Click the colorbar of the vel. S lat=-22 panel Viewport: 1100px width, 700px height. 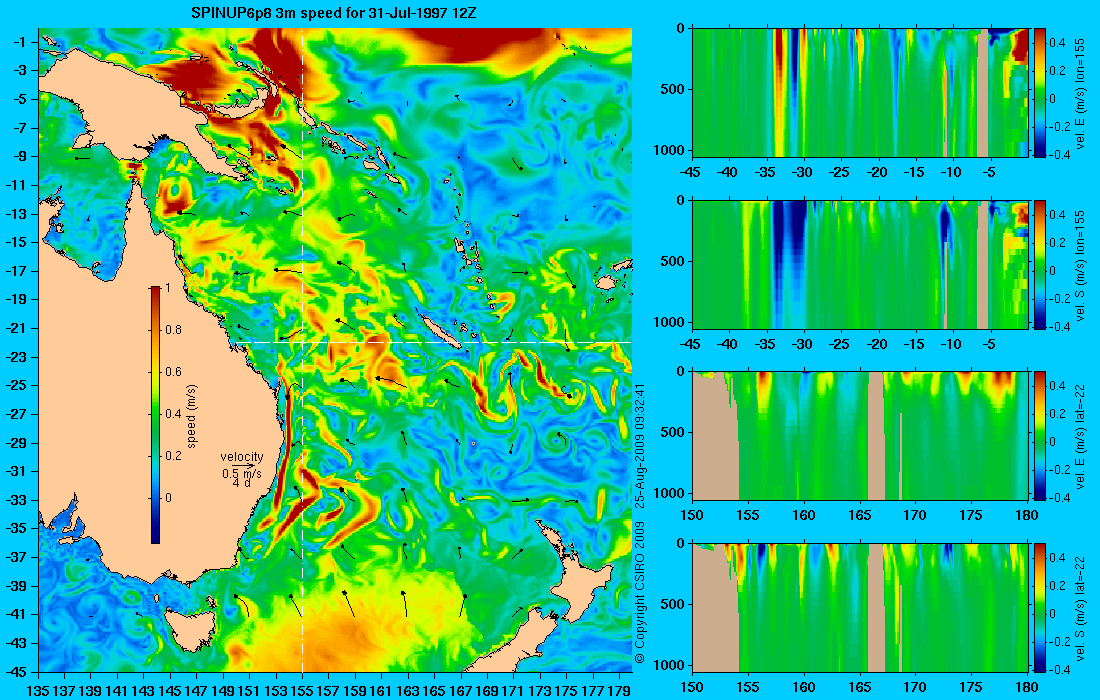click(x=1040, y=607)
